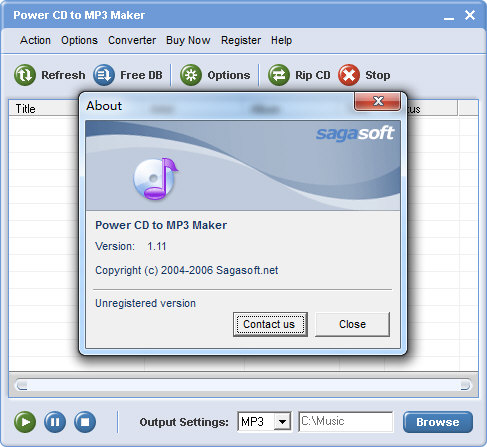Pause playback with the blue pause button
Screen dimensions: 487x447
click(55, 422)
